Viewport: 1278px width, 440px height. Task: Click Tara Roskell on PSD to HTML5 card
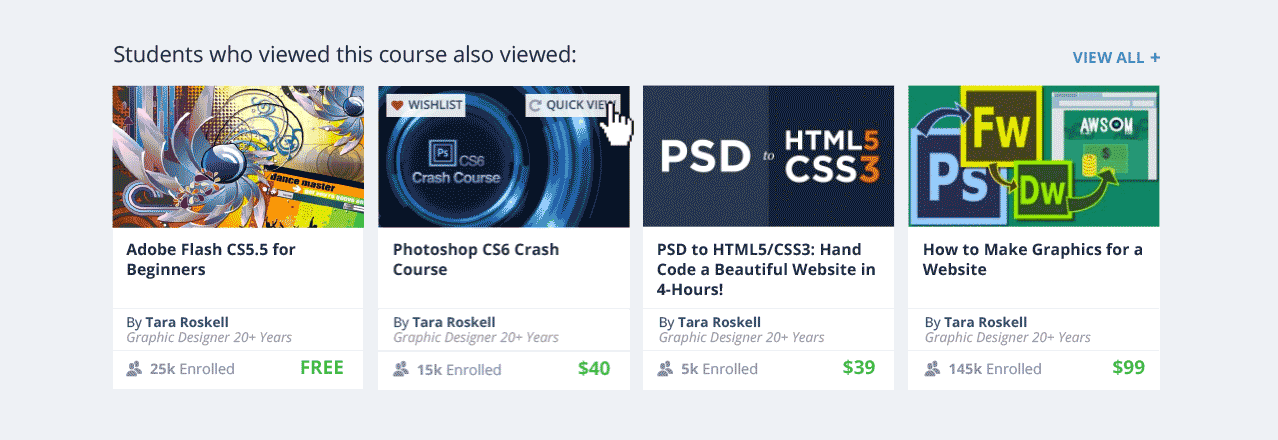pos(719,322)
